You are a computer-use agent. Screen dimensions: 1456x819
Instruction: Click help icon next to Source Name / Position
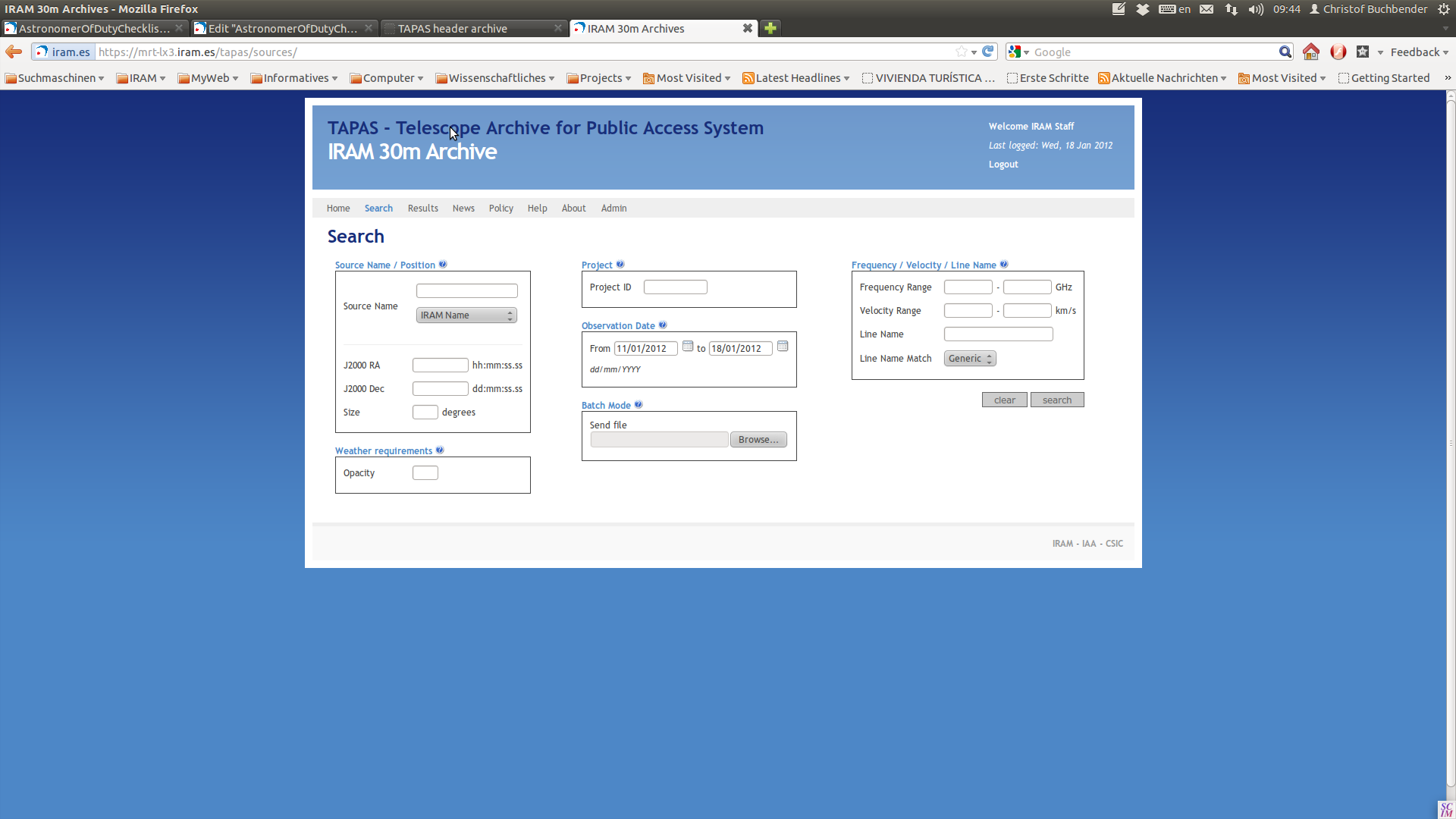(x=443, y=265)
